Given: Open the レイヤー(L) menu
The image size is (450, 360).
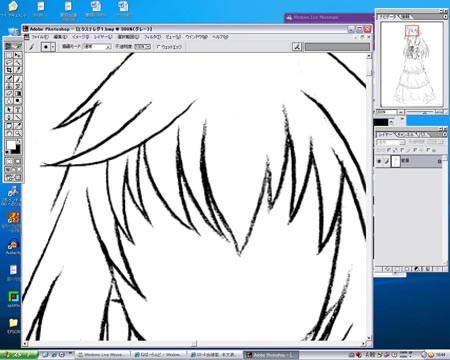Looking at the screenshot, I should (x=103, y=37).
